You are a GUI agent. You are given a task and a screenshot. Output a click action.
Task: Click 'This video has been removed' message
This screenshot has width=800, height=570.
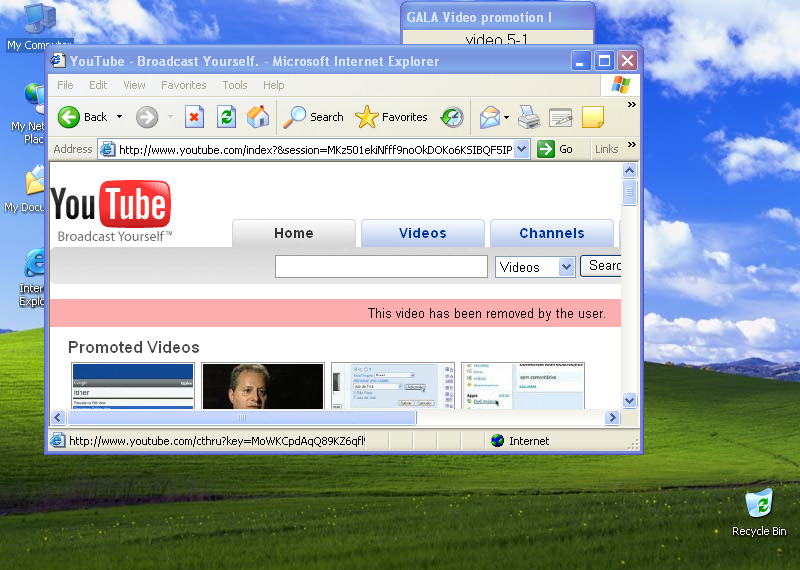click(487, 313)
